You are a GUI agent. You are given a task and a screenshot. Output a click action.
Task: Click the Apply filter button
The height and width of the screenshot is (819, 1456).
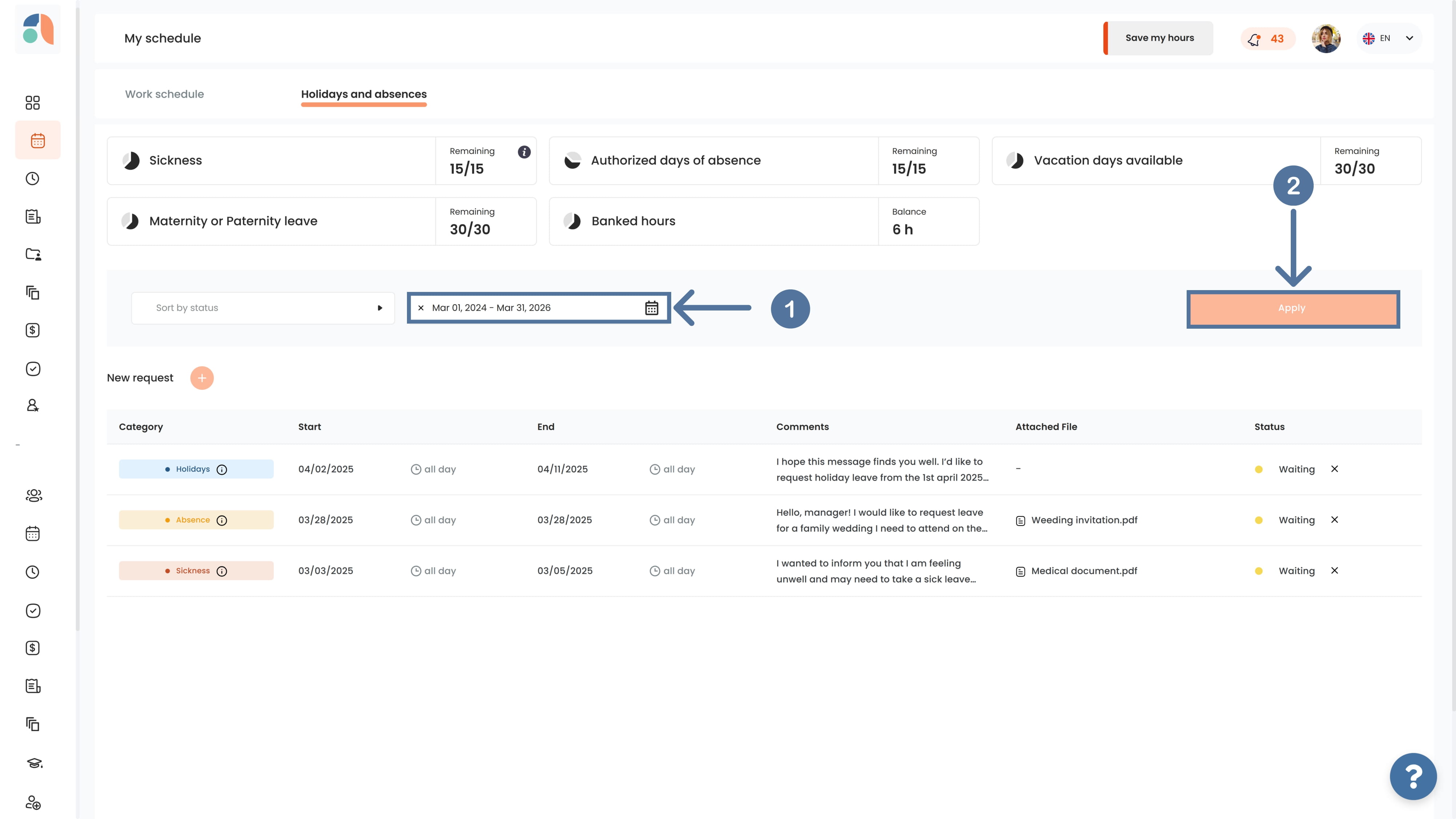tap(1293, 309)
